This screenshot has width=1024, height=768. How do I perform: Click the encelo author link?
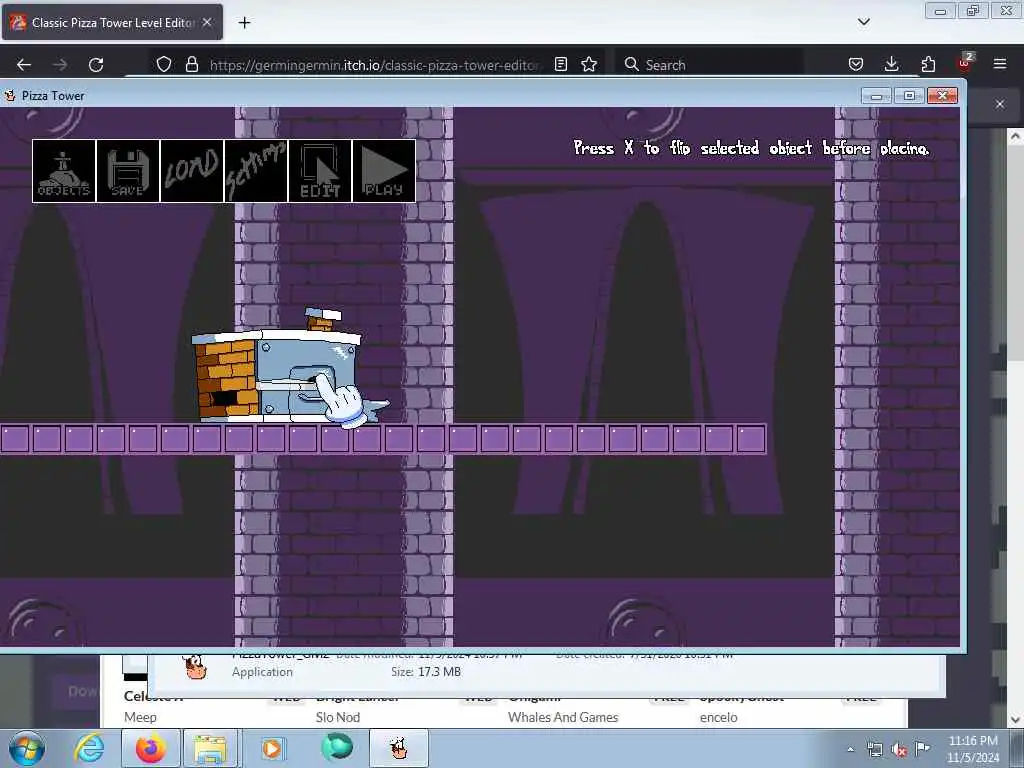(718, 717)
